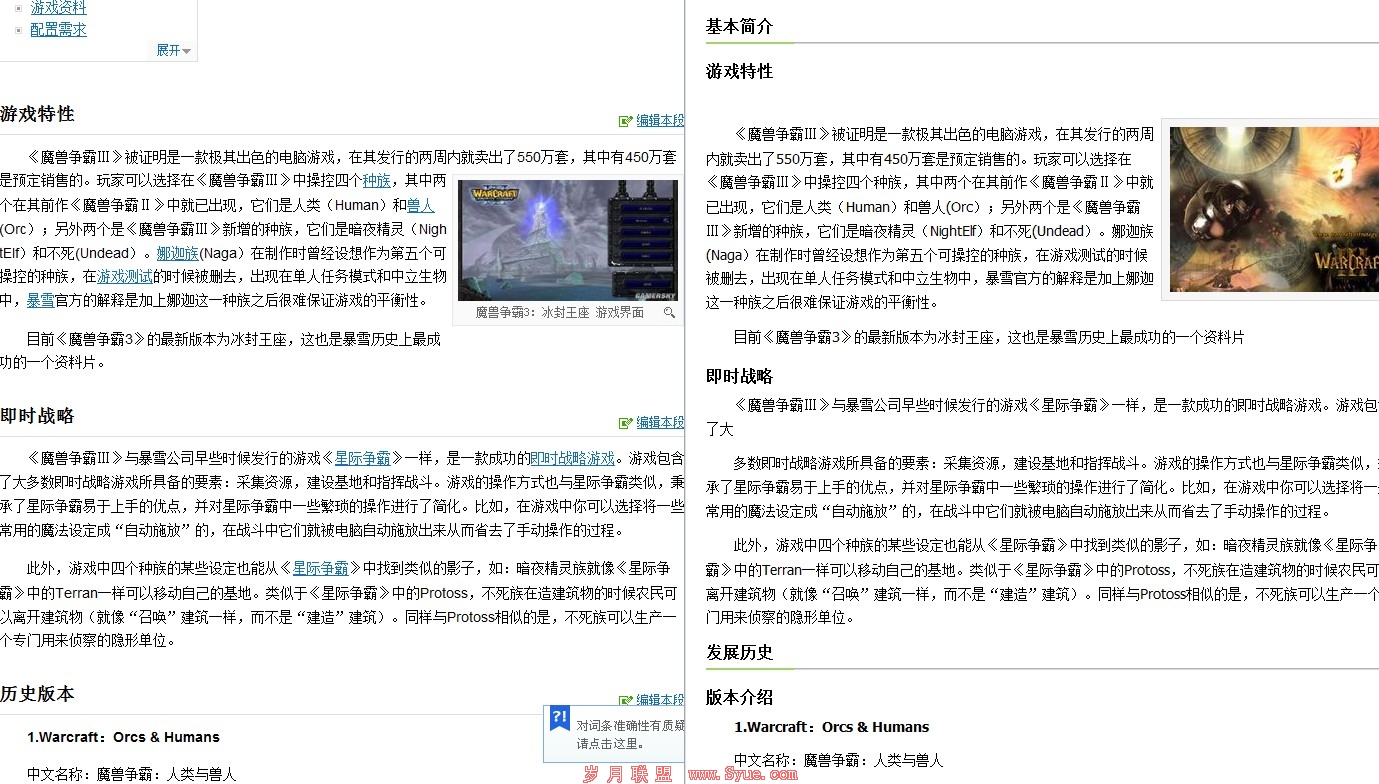Viewport: 1379px width, 784px height.
Task: Click the right page 即时战略 subheading
Action: click(739, 377)
